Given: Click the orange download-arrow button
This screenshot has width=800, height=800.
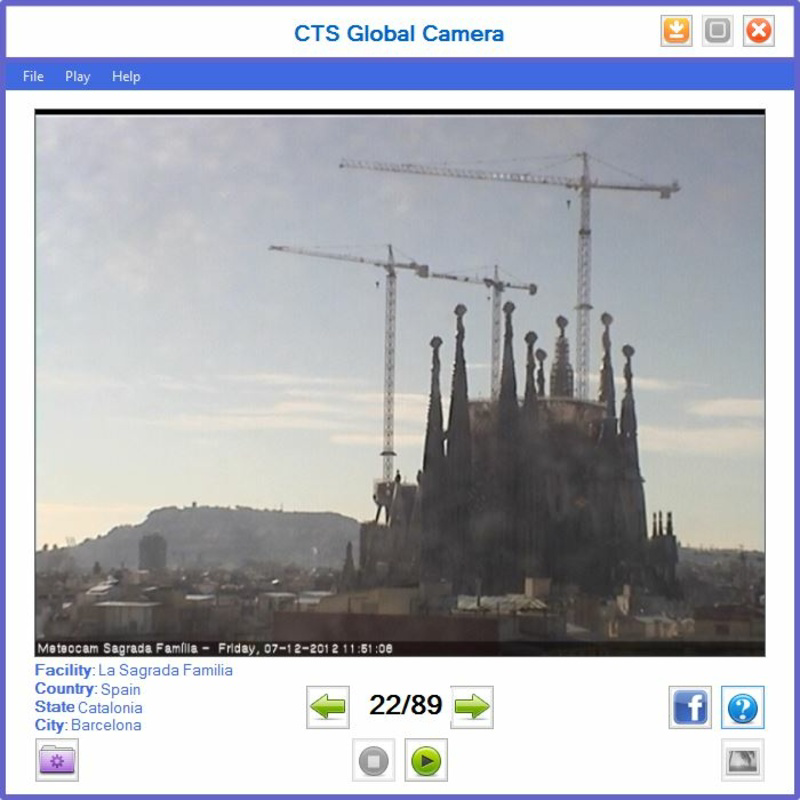Looking at the screenshot, I should pyautogui.click(x=676, y=31).
